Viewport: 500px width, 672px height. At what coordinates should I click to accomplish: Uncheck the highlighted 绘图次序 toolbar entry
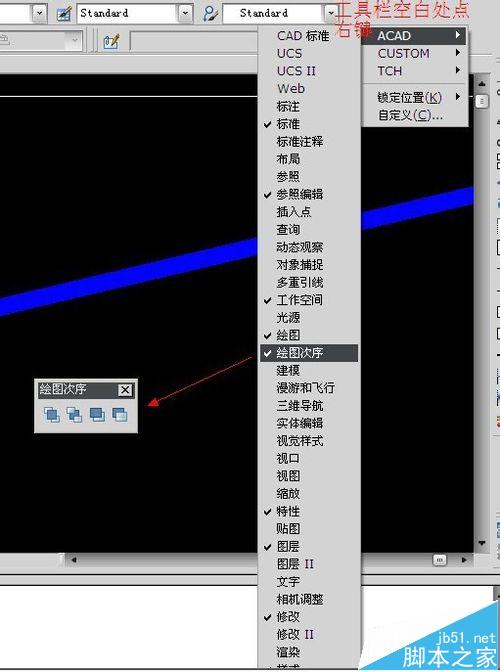pyautogui.click(x=309, y=353)
